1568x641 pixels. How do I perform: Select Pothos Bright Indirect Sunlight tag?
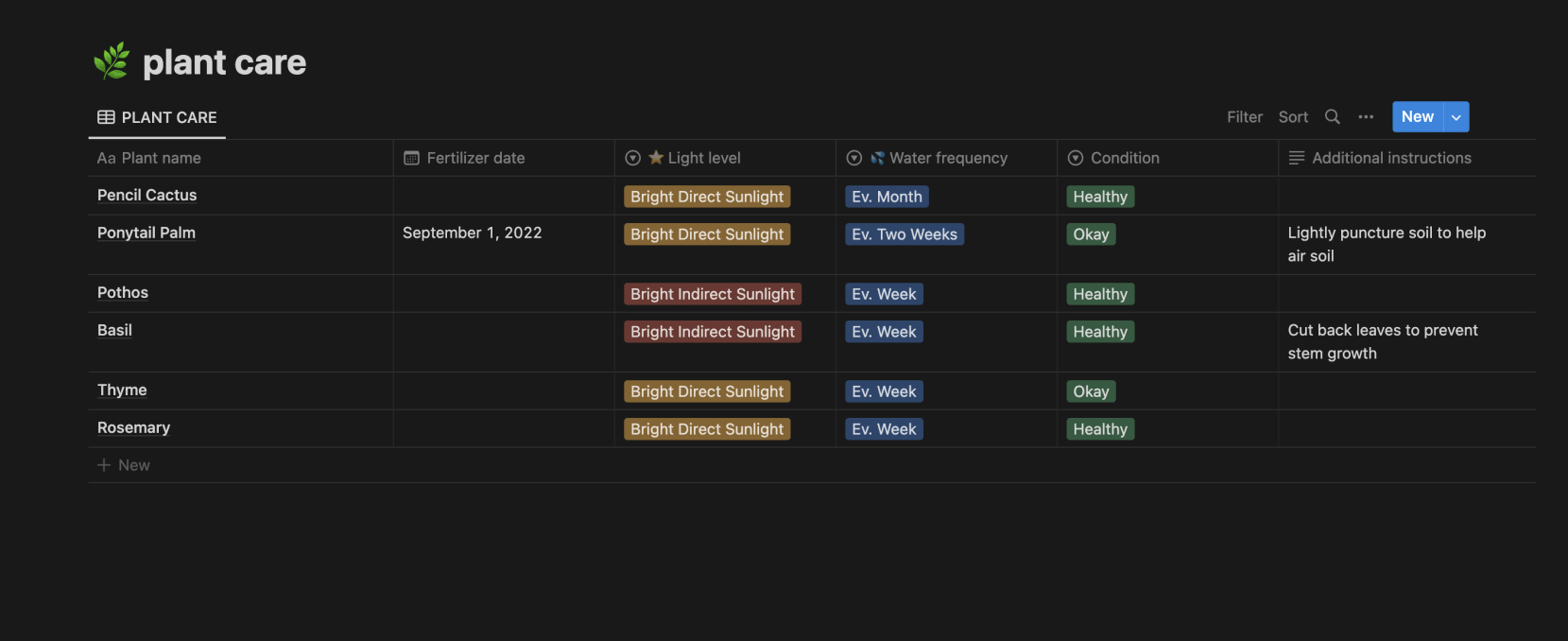pyautogui.click(x=713, y=294)
